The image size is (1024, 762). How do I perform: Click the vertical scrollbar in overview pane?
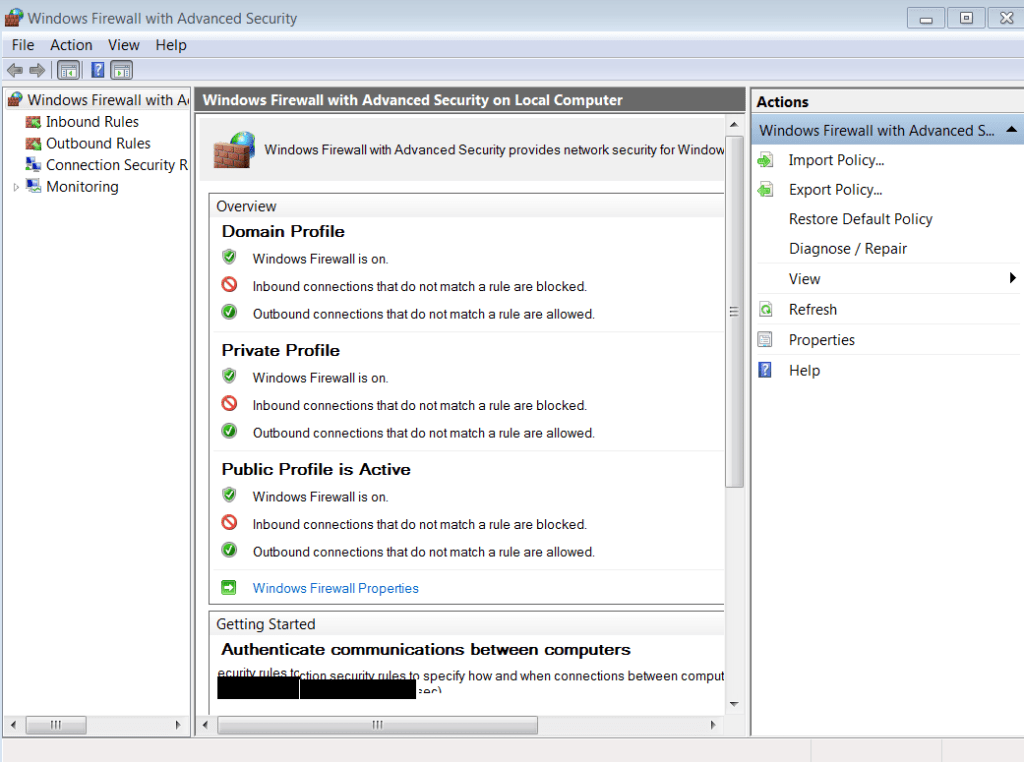(x=734, y=400)
